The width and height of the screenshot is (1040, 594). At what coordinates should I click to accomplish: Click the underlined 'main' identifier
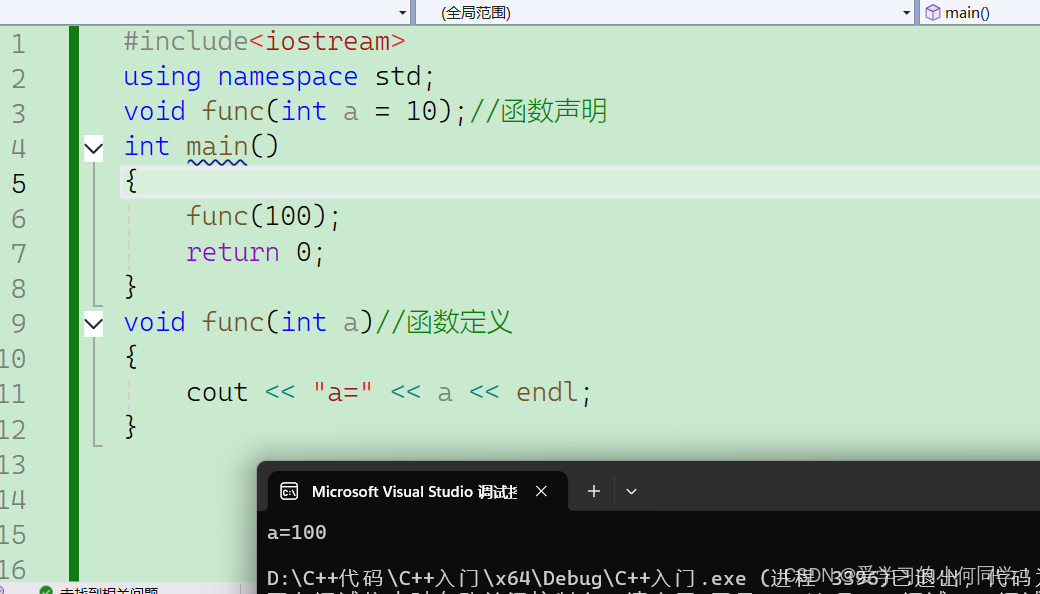click(x=216, y=147)
